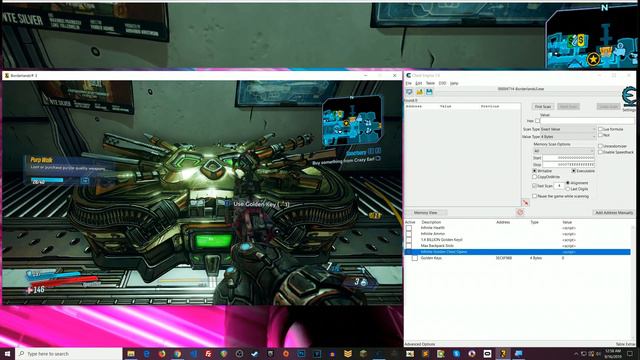Open File Explorer from the taskbar
Viewport: 640px width, 360px height.
click(131, 353)
